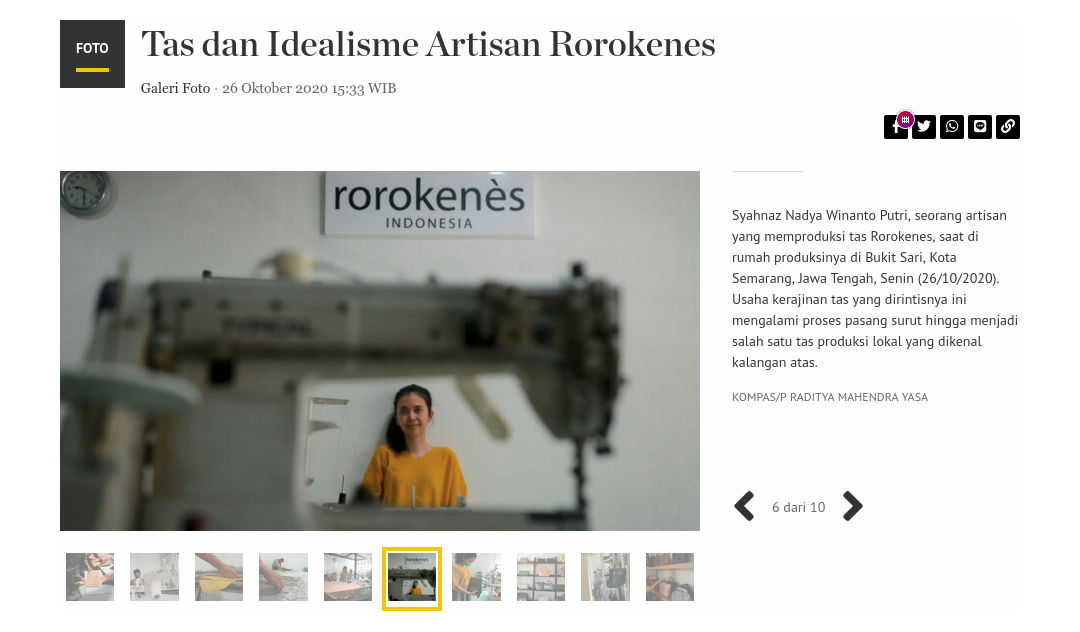Select the fifth thumbnail of workshop

pyautogui.click(x=348, y=577)
